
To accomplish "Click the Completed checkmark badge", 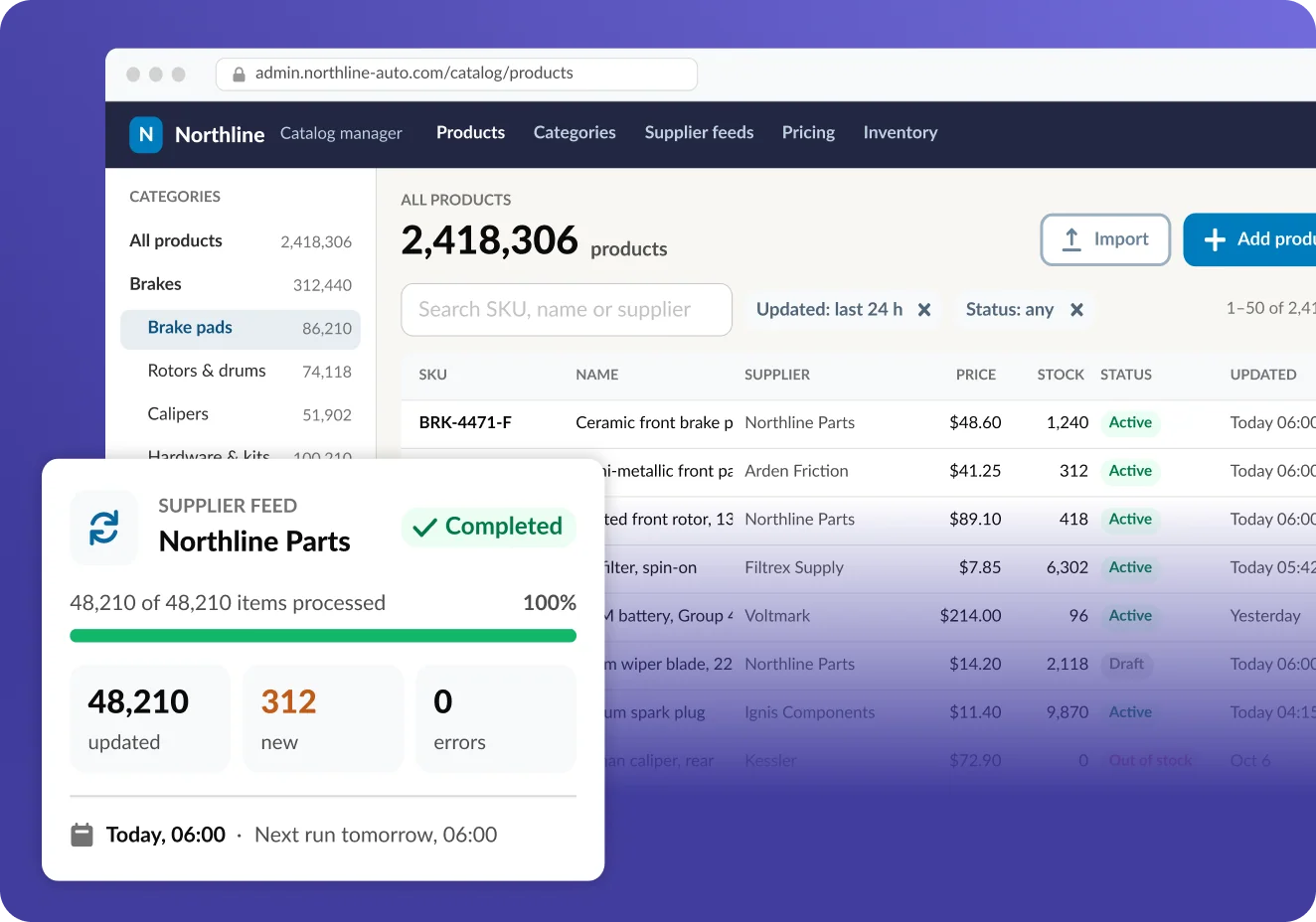I will pyautogui.click(x=489, y=527).
